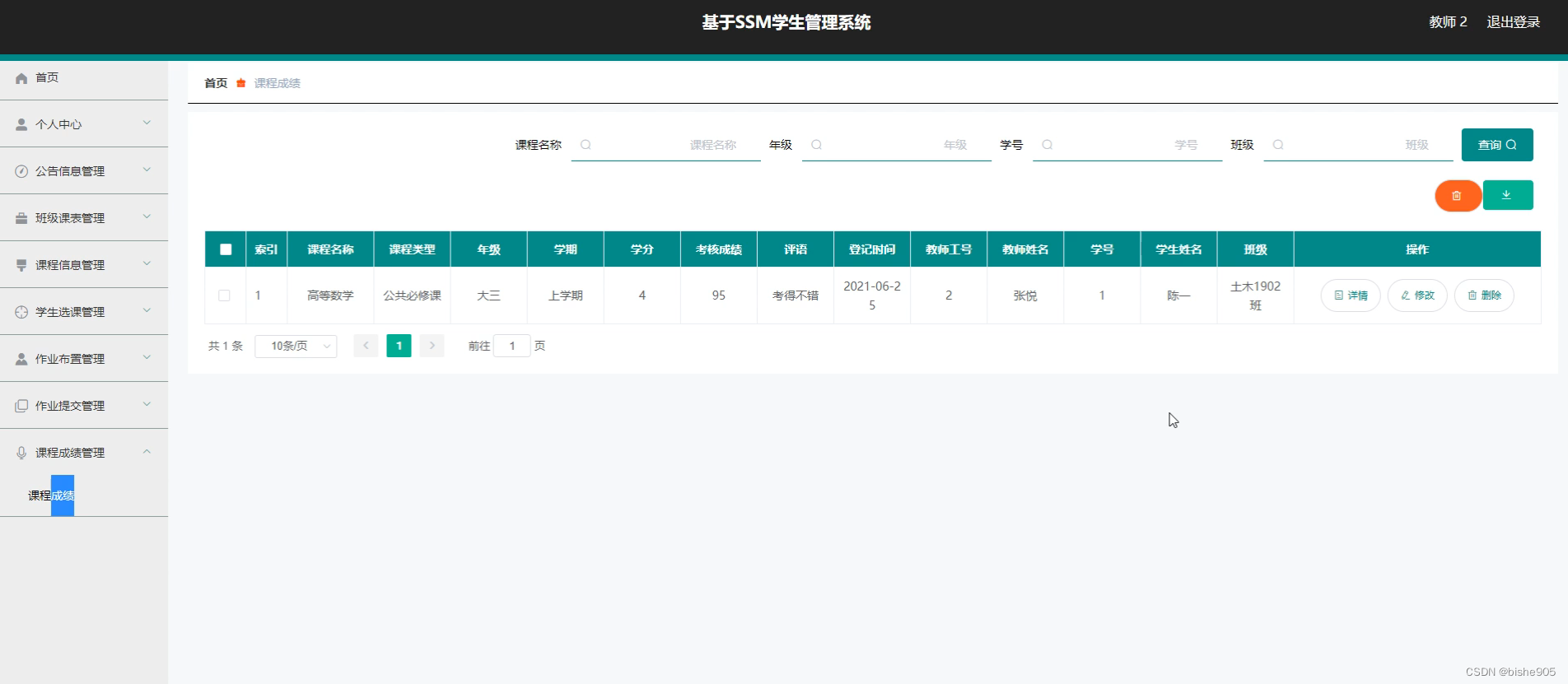This screenshot has width=1568, height=684.
Task: Click the search icon in 班级 field
Action: click(x=1277, y=145)
